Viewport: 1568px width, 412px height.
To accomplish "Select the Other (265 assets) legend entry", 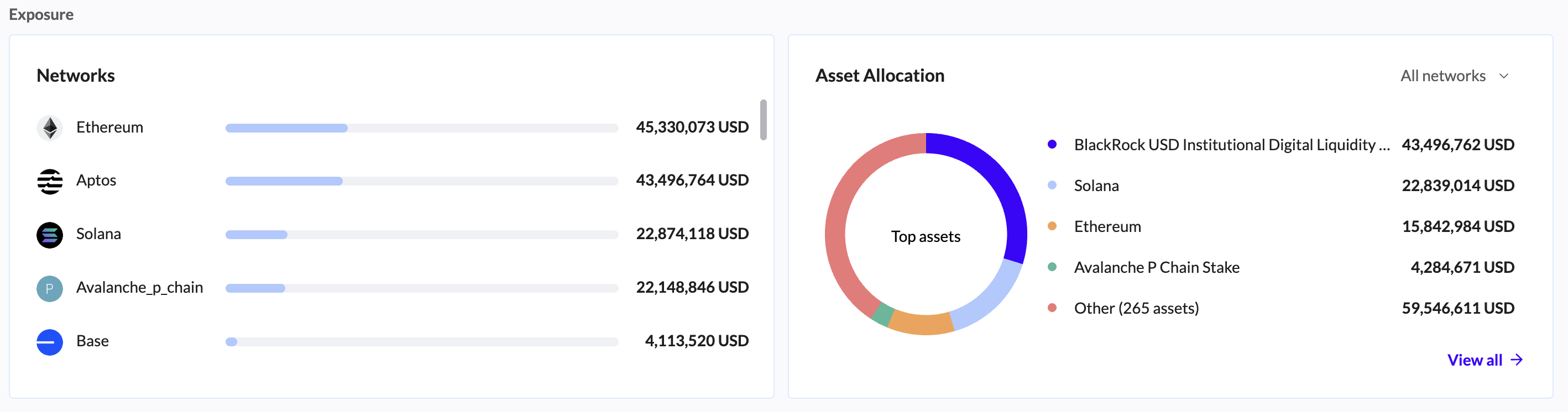I will click(x=1136, y=308).
